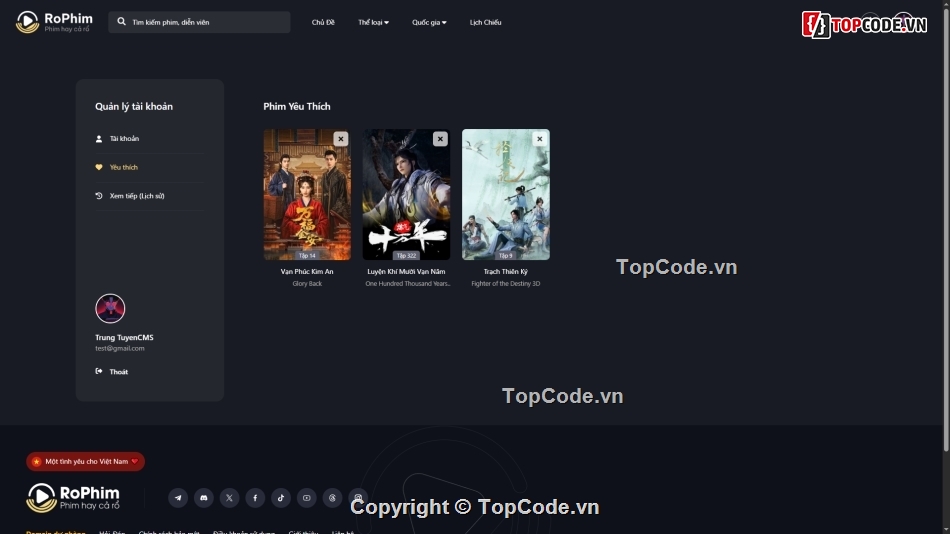Image resolution: width=950 pixels, height=534 pixels.
Task: Remove Vạn Phúc Kim An from favorites
Action: pos(340,139)
